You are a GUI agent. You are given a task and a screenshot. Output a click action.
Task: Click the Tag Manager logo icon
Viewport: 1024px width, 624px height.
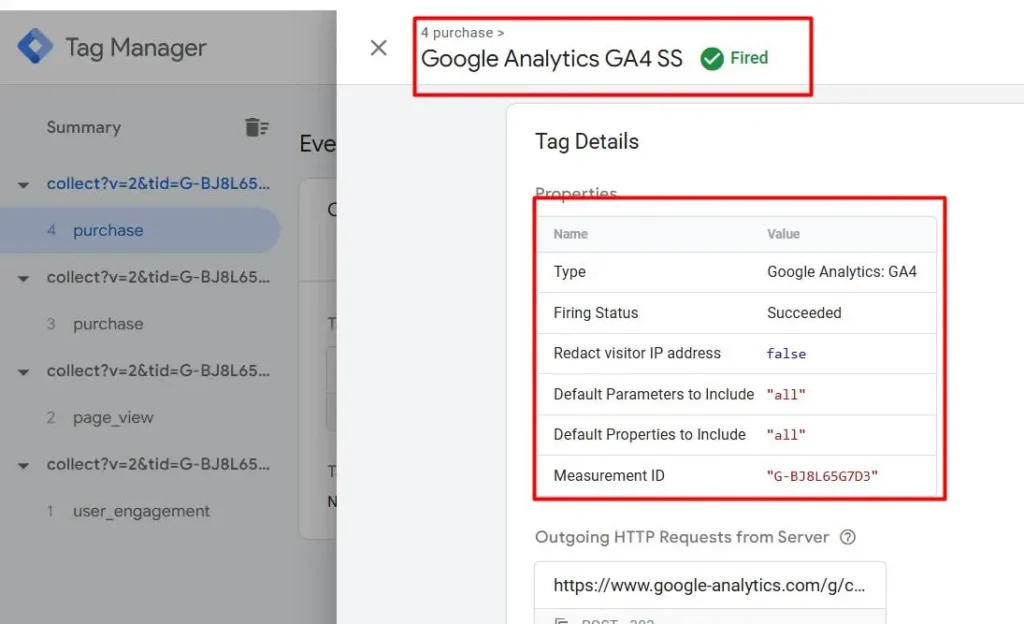[34, 47]
